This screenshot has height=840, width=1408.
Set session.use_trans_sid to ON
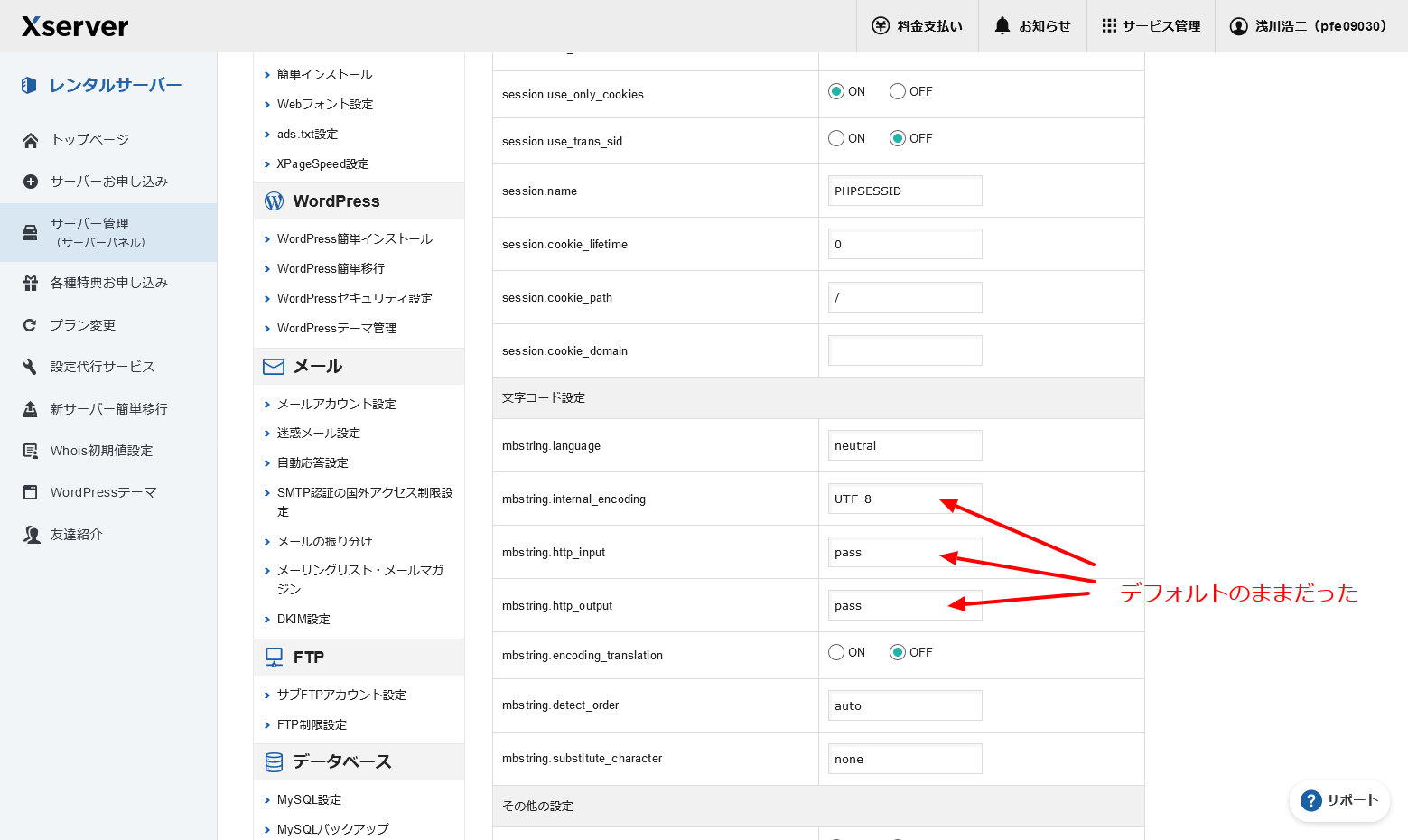click(836, 138)
